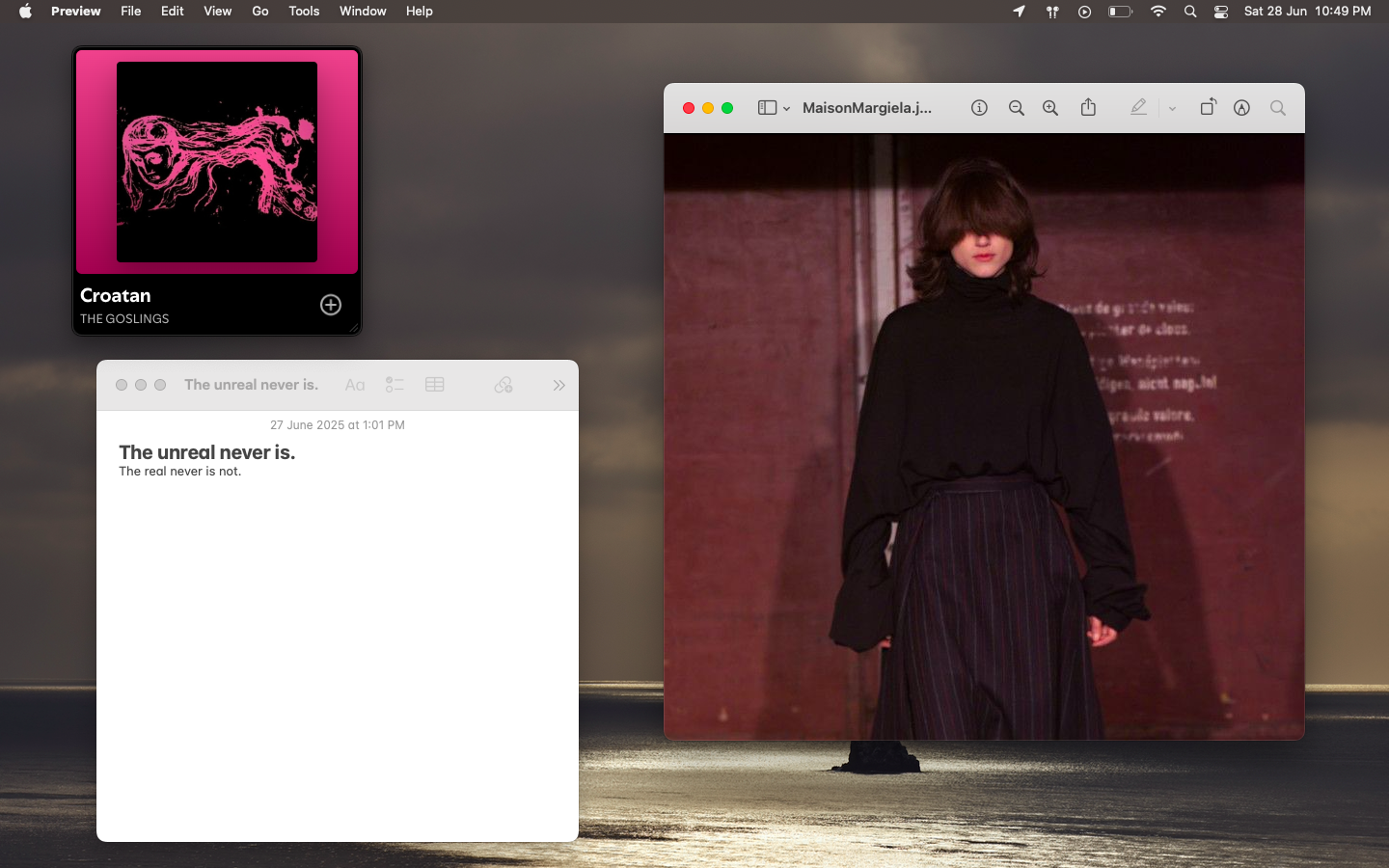Viewport: 1389px width, 868px height.
Task: Open the Wi-Fi status menu
Action: 1158,12
